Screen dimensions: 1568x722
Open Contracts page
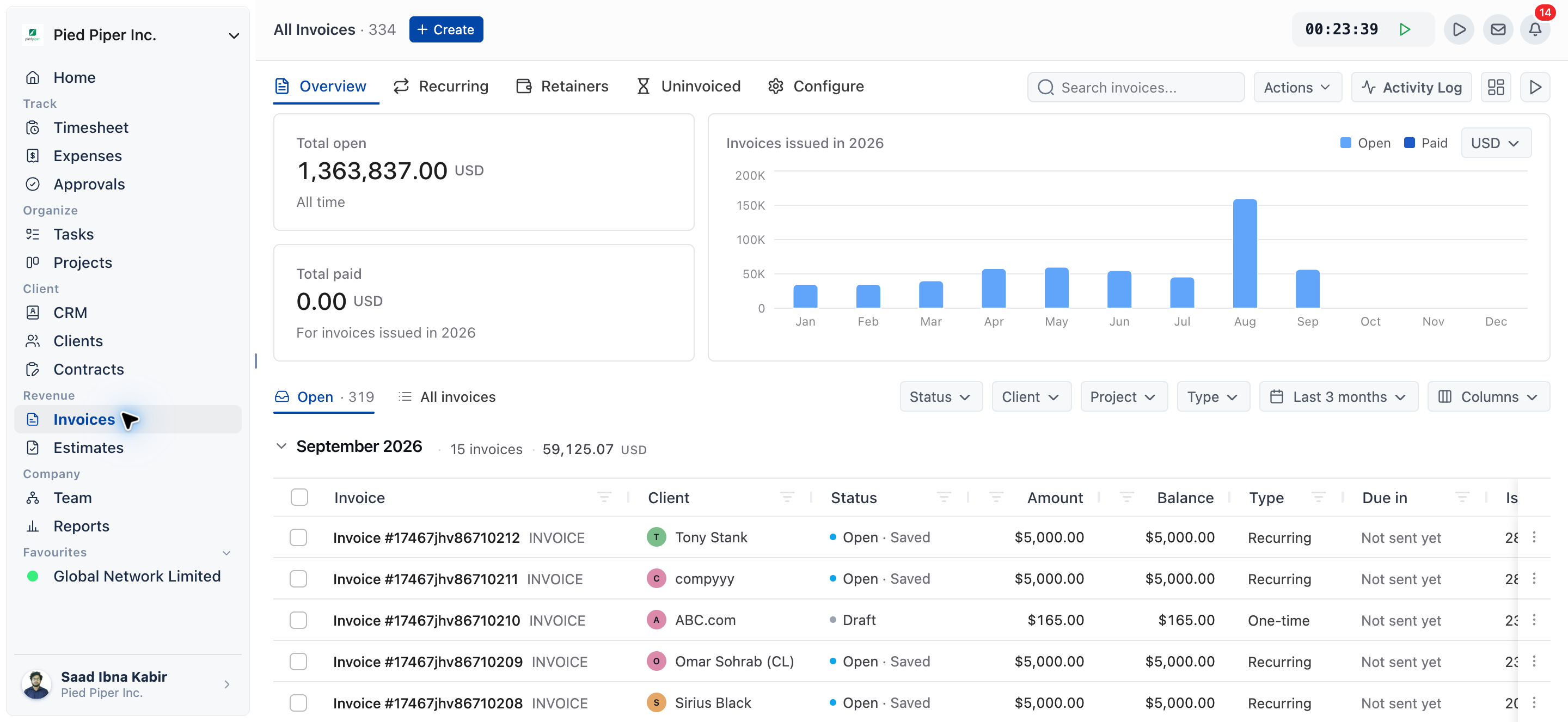pos(128,369)
